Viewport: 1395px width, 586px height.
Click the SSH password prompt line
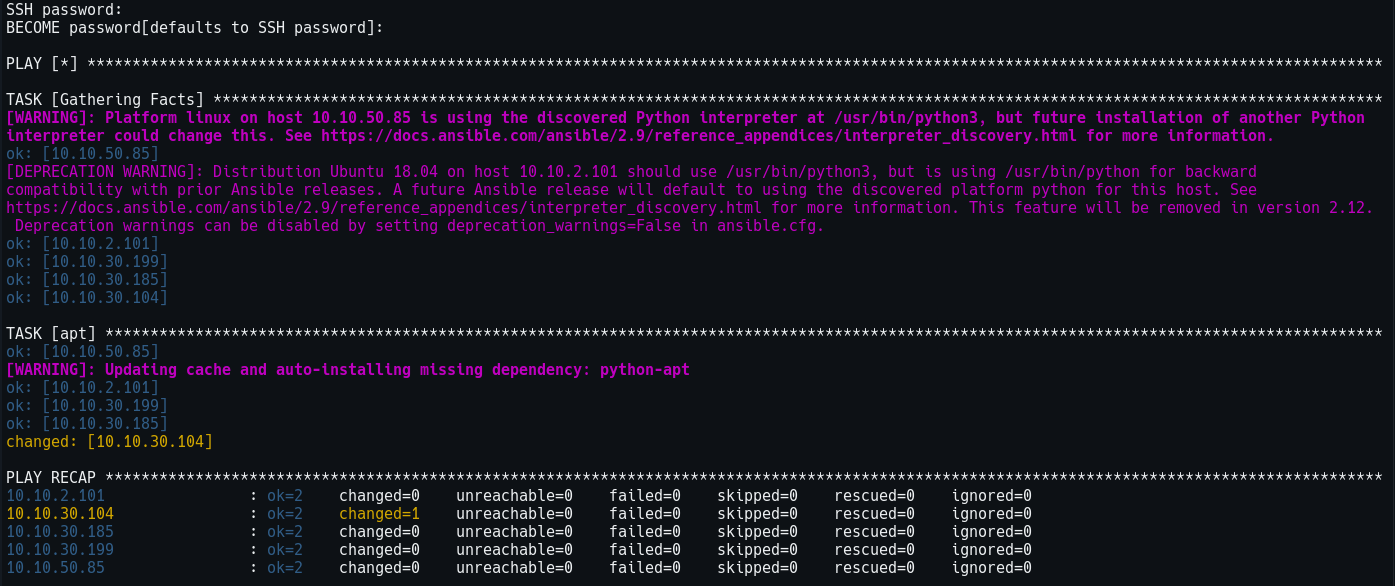[x=65, y=10]
